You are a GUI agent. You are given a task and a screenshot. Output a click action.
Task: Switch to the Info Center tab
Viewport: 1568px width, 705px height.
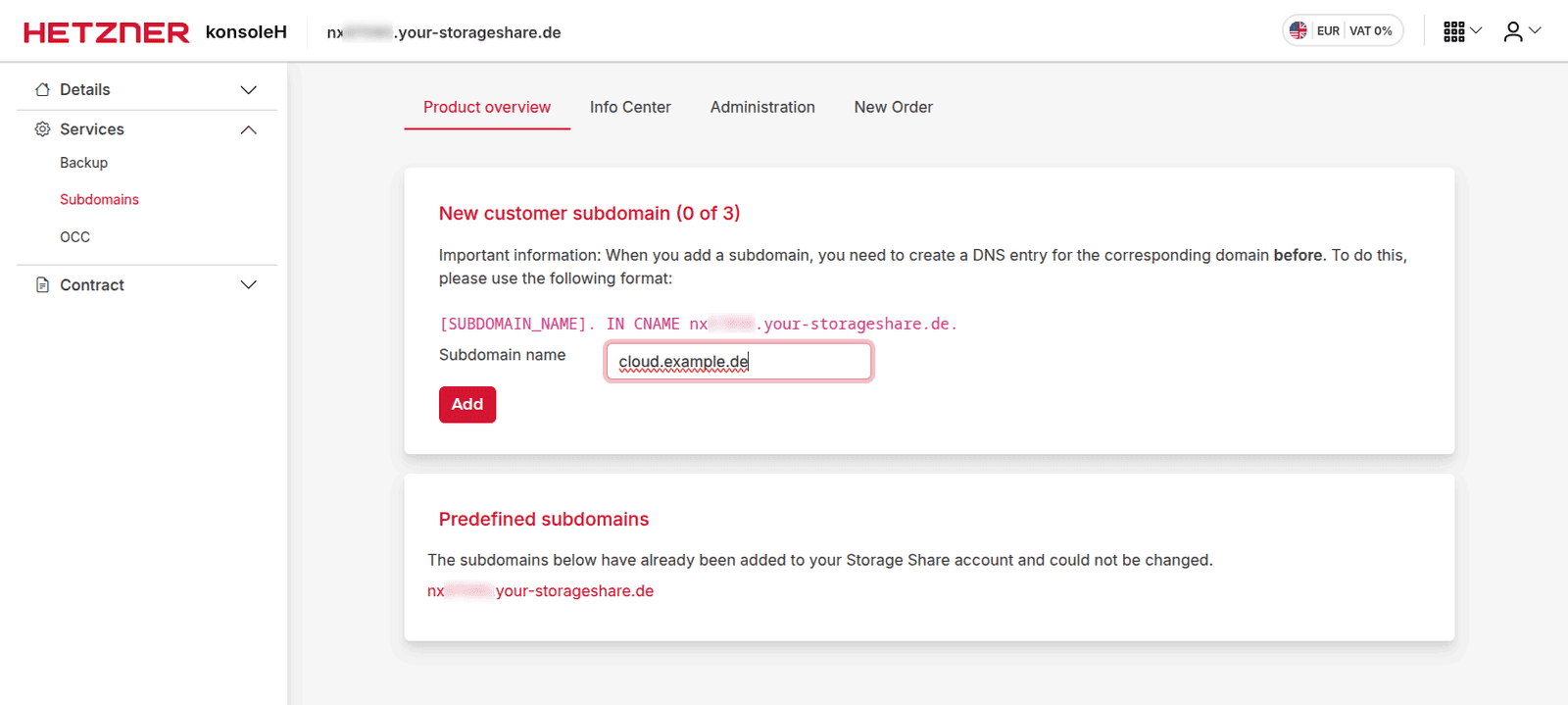coord(630,107)
